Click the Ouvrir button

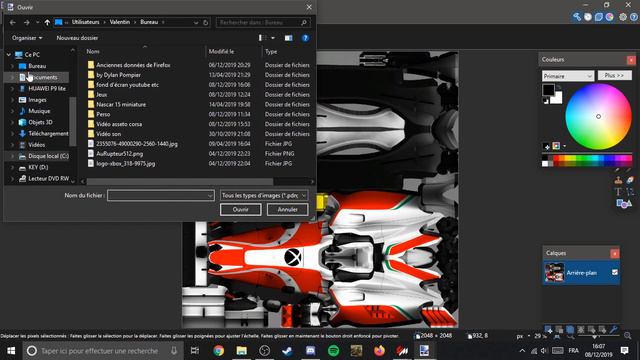pyautogui.click(x=241, y=209)
